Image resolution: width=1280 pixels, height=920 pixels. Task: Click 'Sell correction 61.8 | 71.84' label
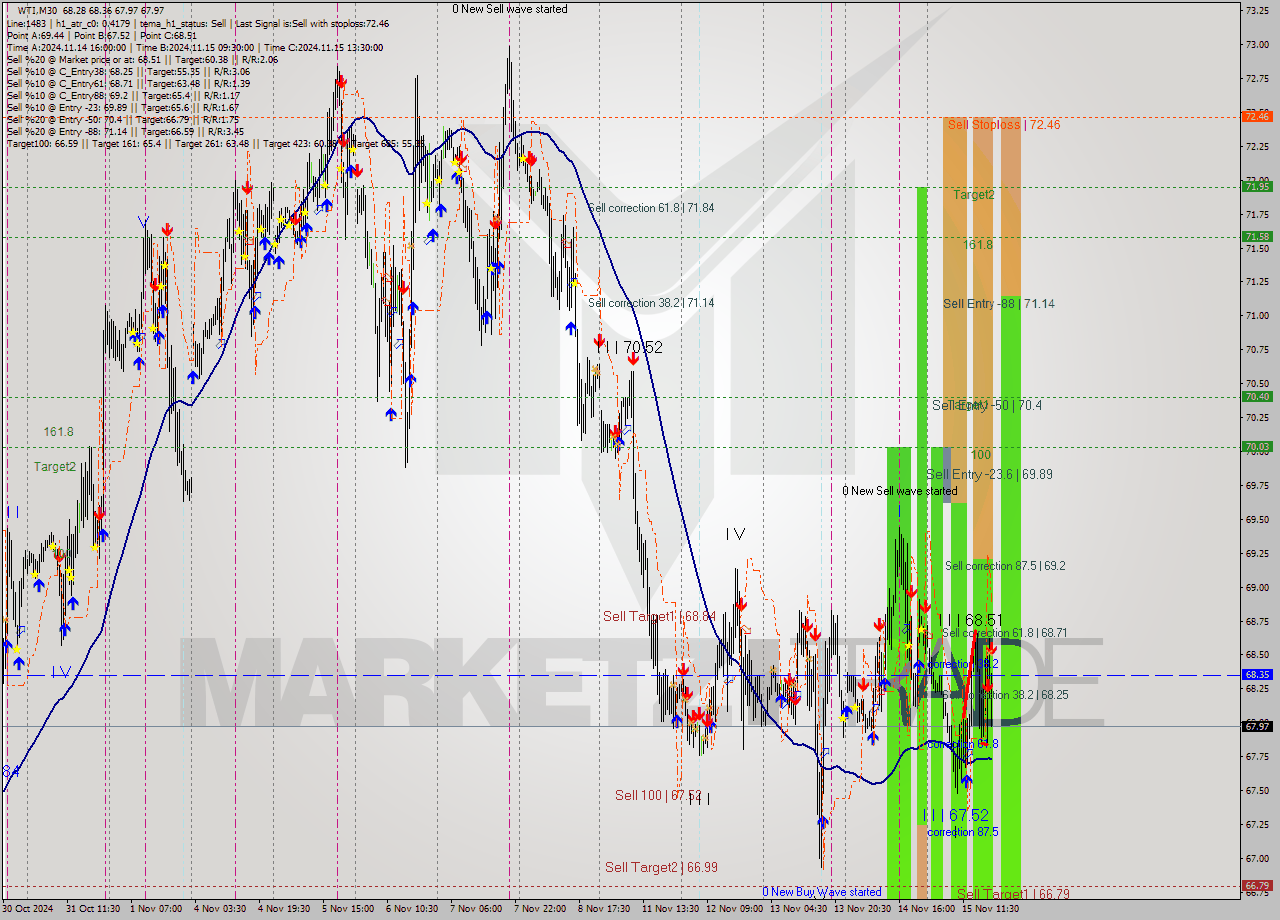coord(651,208)
